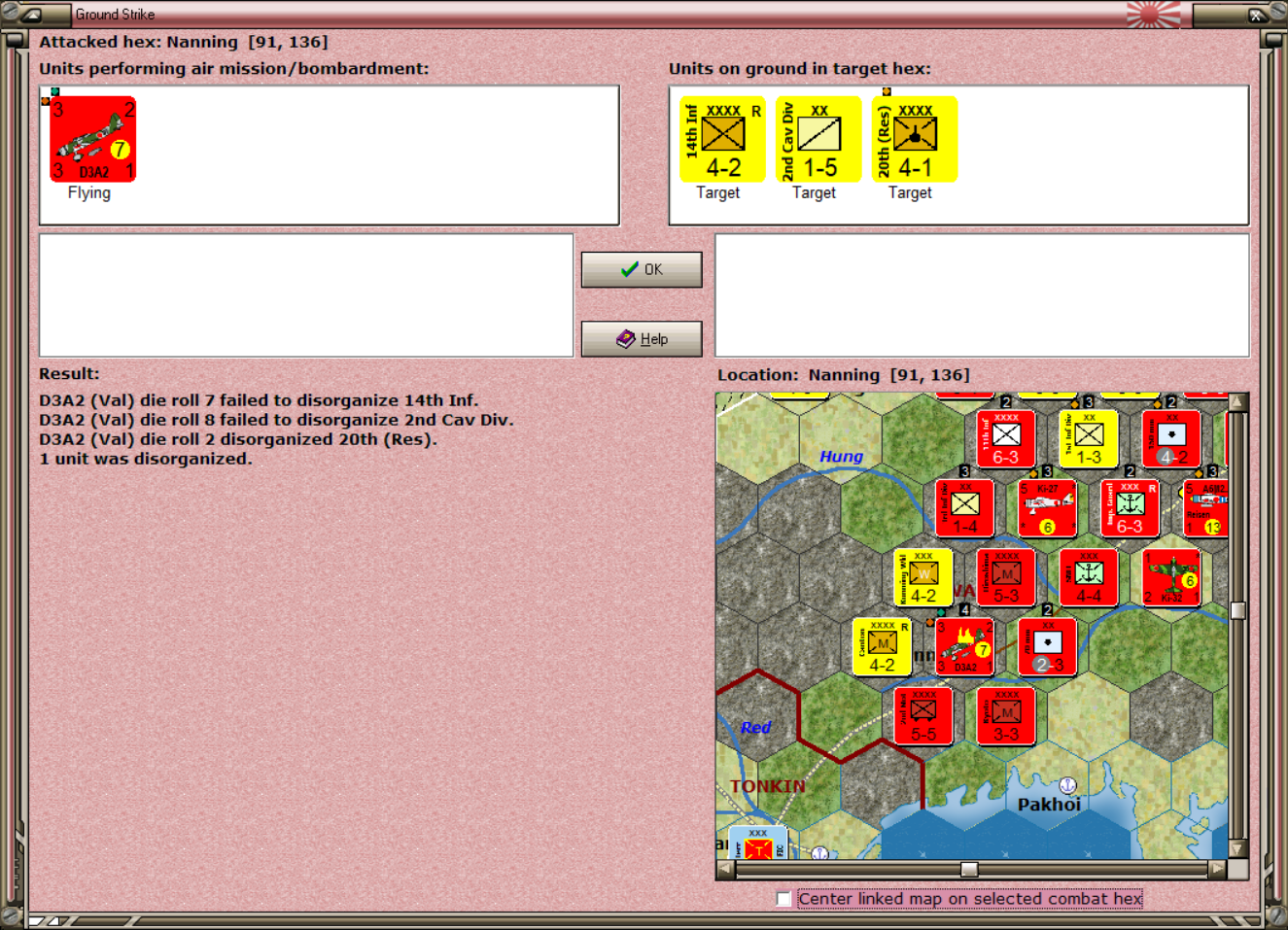Click the red 2-3 artillery unit on map

1048,646
